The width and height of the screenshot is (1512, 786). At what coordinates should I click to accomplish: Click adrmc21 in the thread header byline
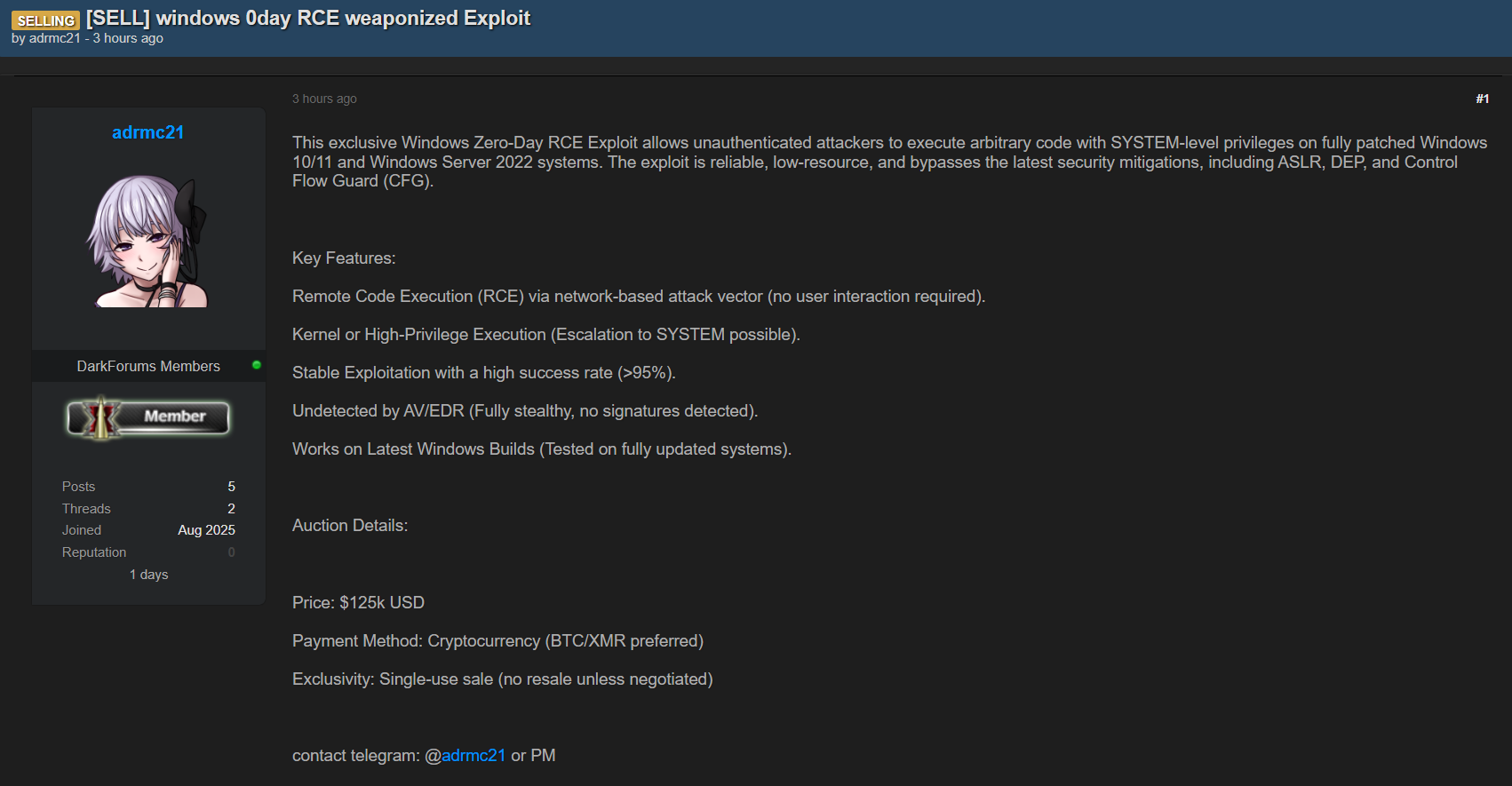(x=54, y=38)
